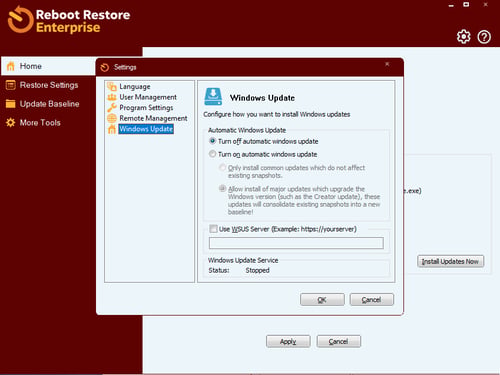Viewport: 500px width, 375px height.
Task: Click the Stopped service status text
Action: pyautogui.click(x=257, y=270)
